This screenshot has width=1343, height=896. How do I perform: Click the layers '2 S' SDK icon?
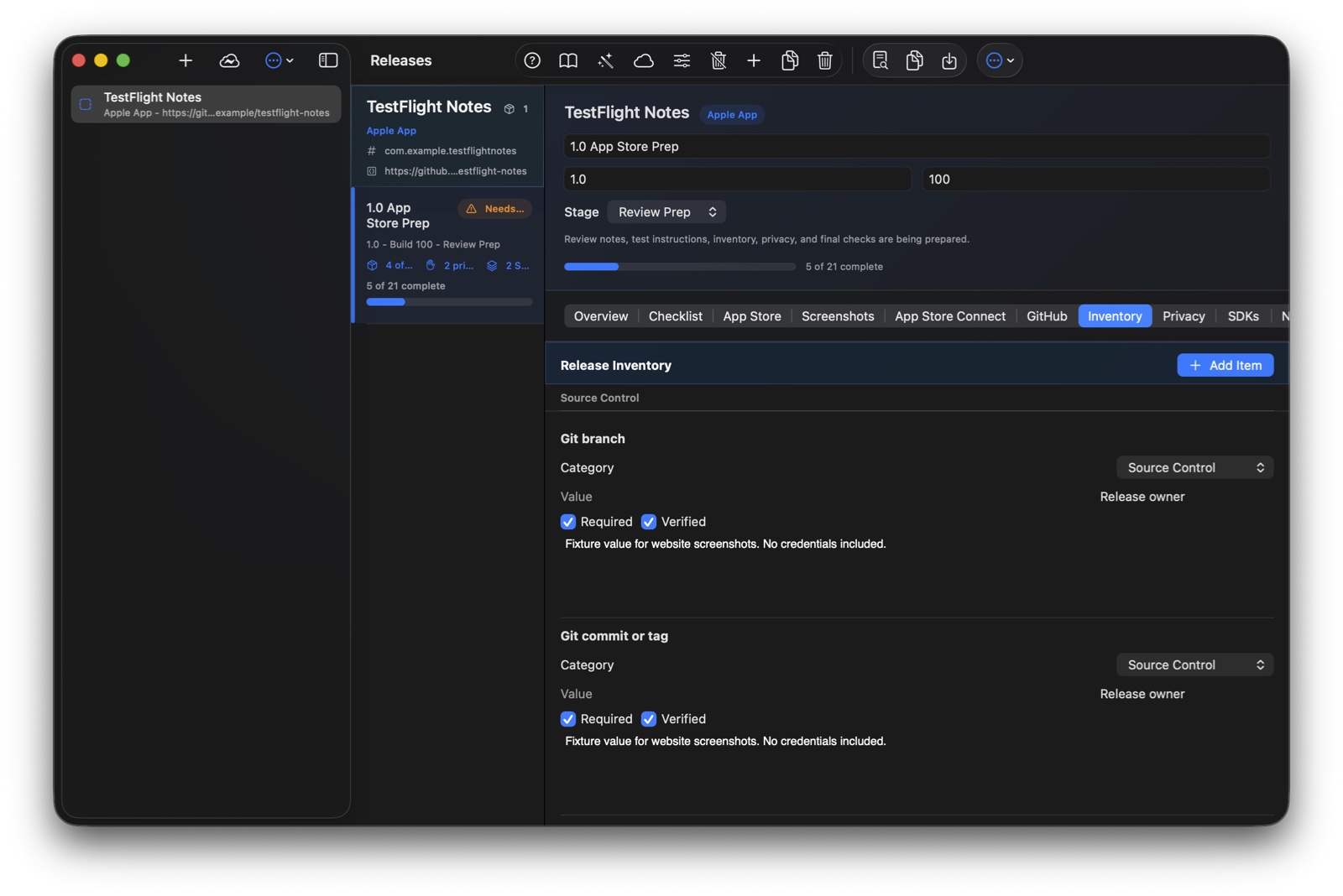coord(492,265)
